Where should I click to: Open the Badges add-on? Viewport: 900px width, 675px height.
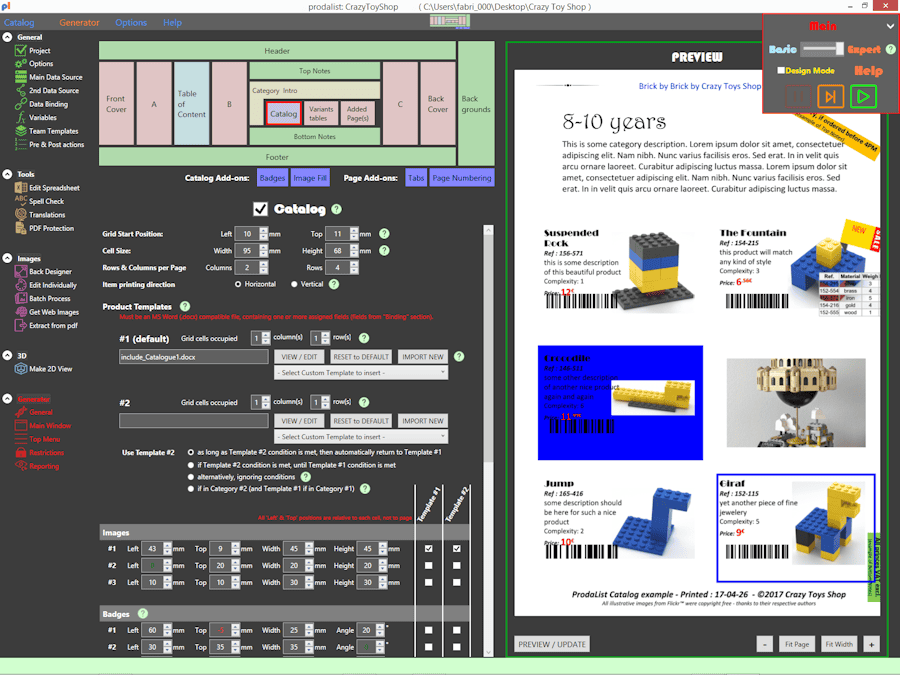(272, 178)
